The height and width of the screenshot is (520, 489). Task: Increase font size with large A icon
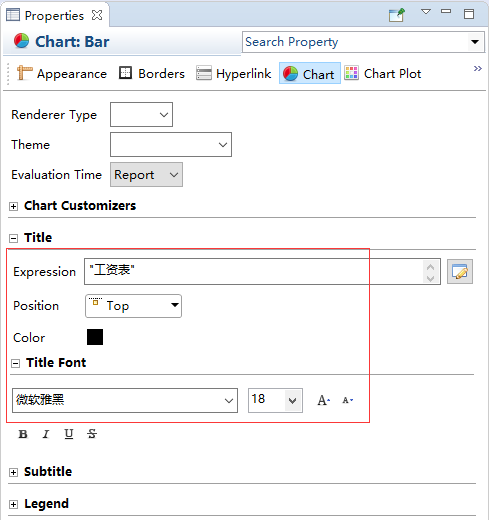tap(323, 400)
